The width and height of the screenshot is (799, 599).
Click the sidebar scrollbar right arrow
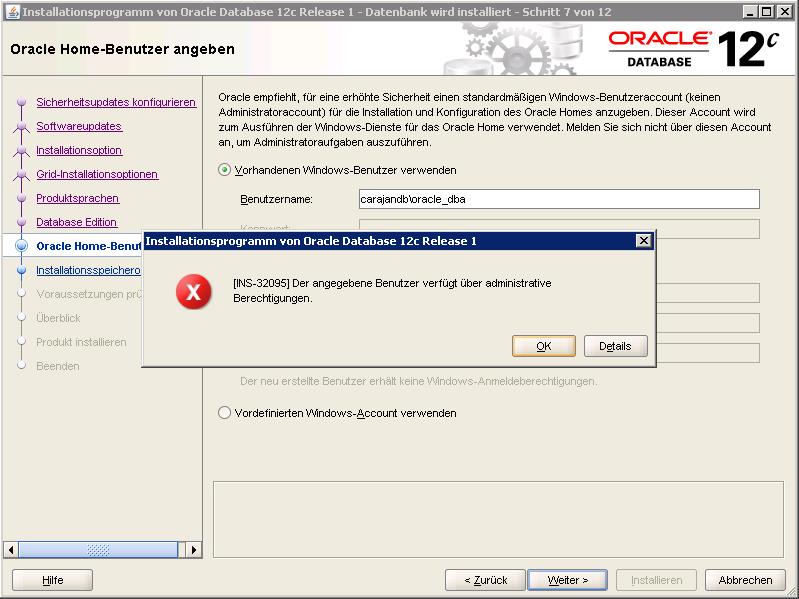click(194, 550)
